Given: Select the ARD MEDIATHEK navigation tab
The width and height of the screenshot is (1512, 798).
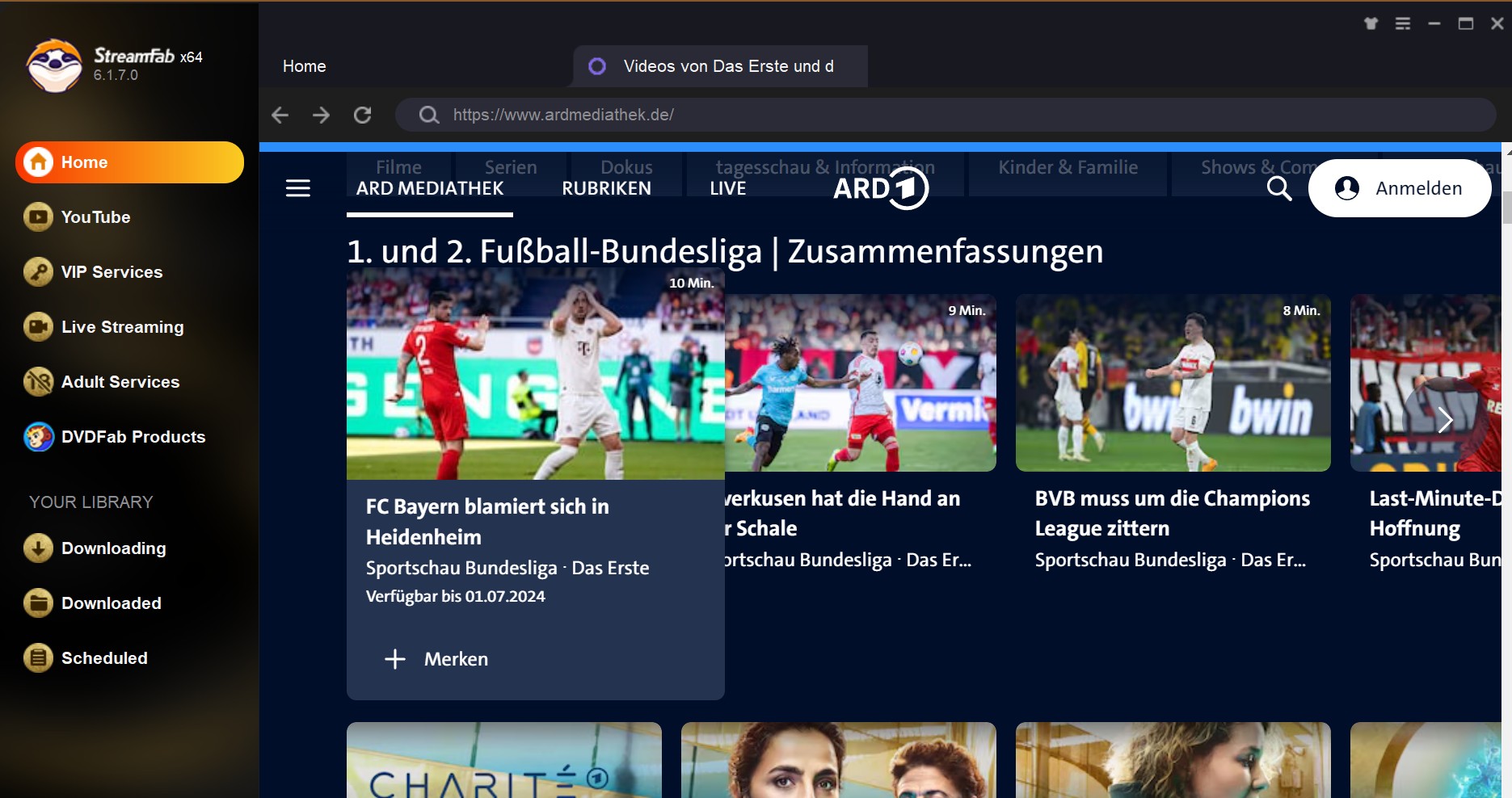Looking at the screenshot, I should pos(430,188).
